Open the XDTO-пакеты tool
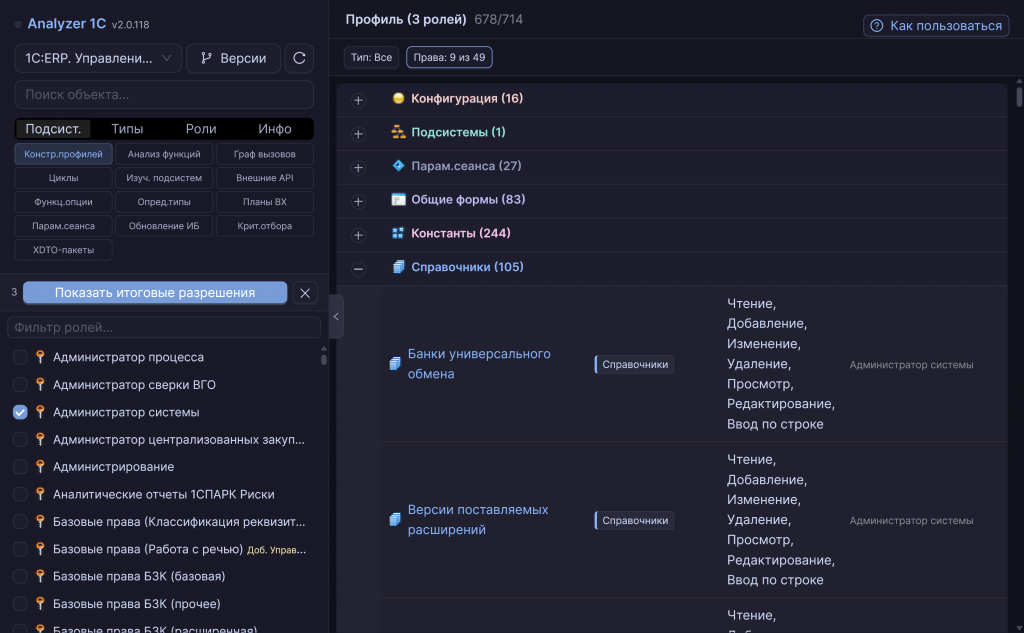The width and height of the screenshot is (1024, 633). tap(63, 250)
